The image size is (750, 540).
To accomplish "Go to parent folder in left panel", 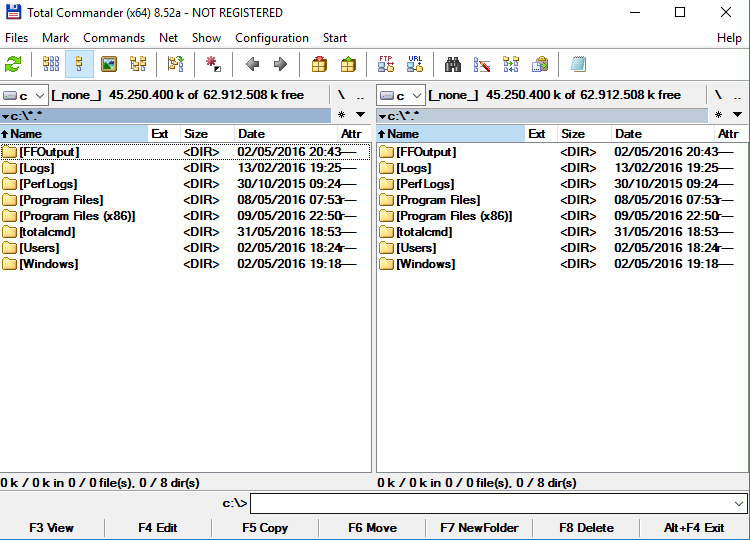I will tap(360, 95).
